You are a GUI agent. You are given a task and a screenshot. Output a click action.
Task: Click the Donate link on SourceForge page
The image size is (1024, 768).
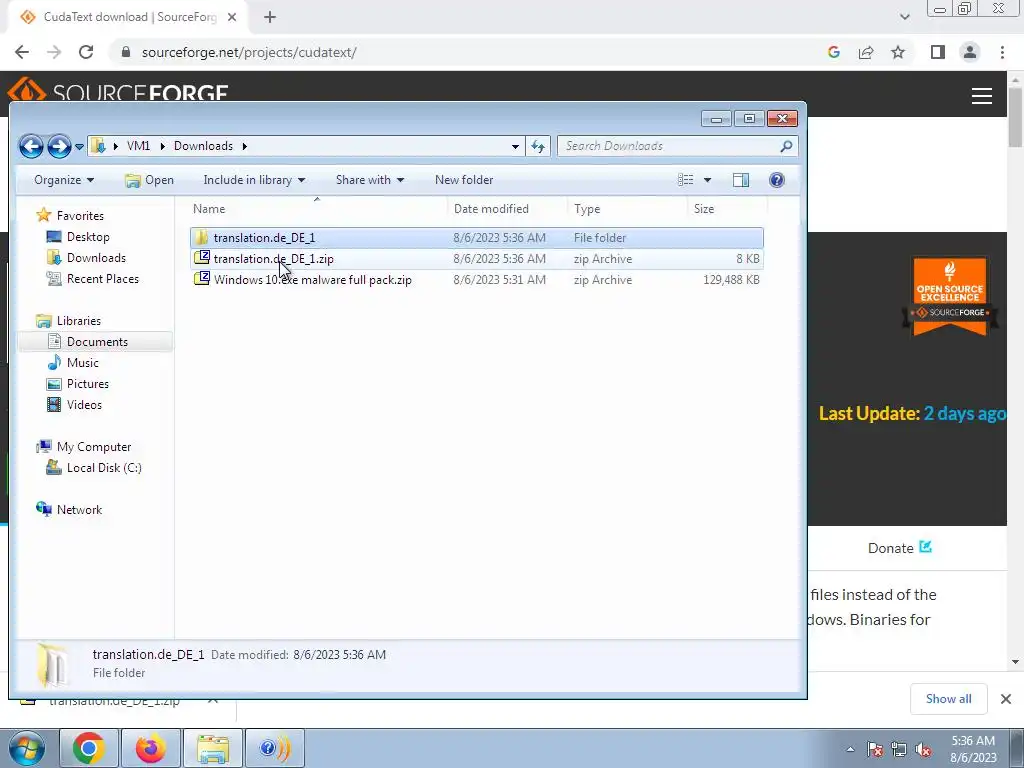point(899,548)
